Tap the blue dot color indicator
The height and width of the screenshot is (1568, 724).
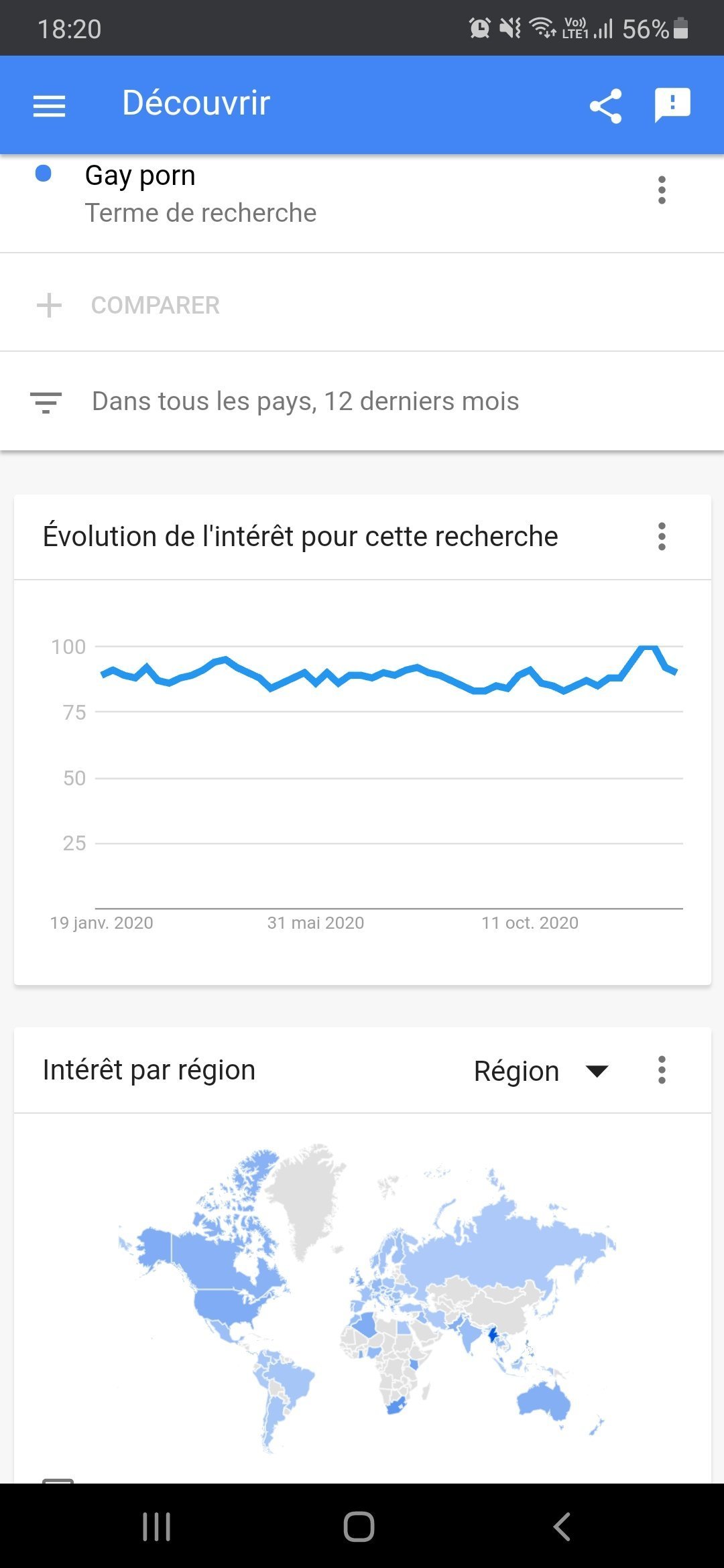pyautogui.click(x=44, y=174)
